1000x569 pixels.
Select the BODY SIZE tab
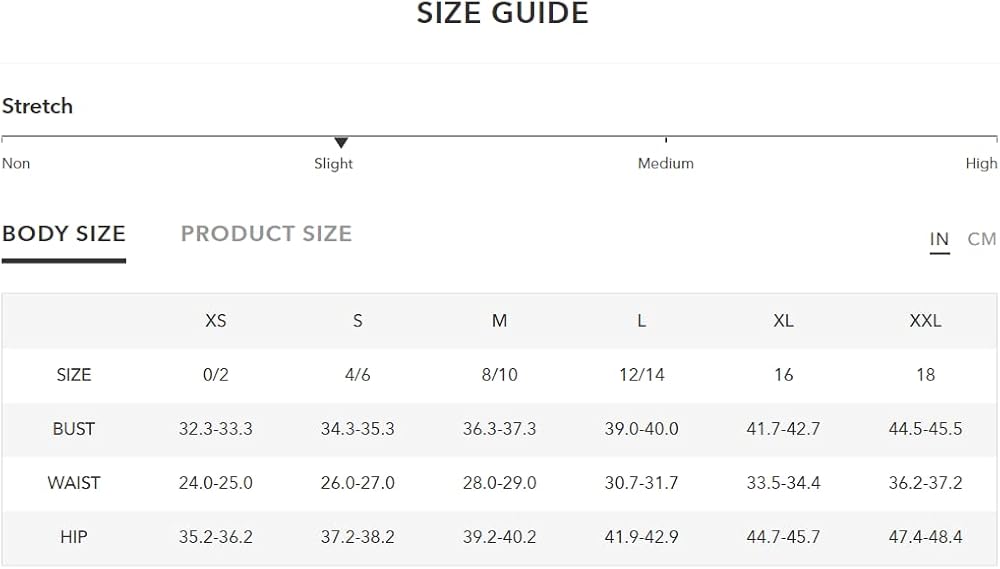pos(64,234)
